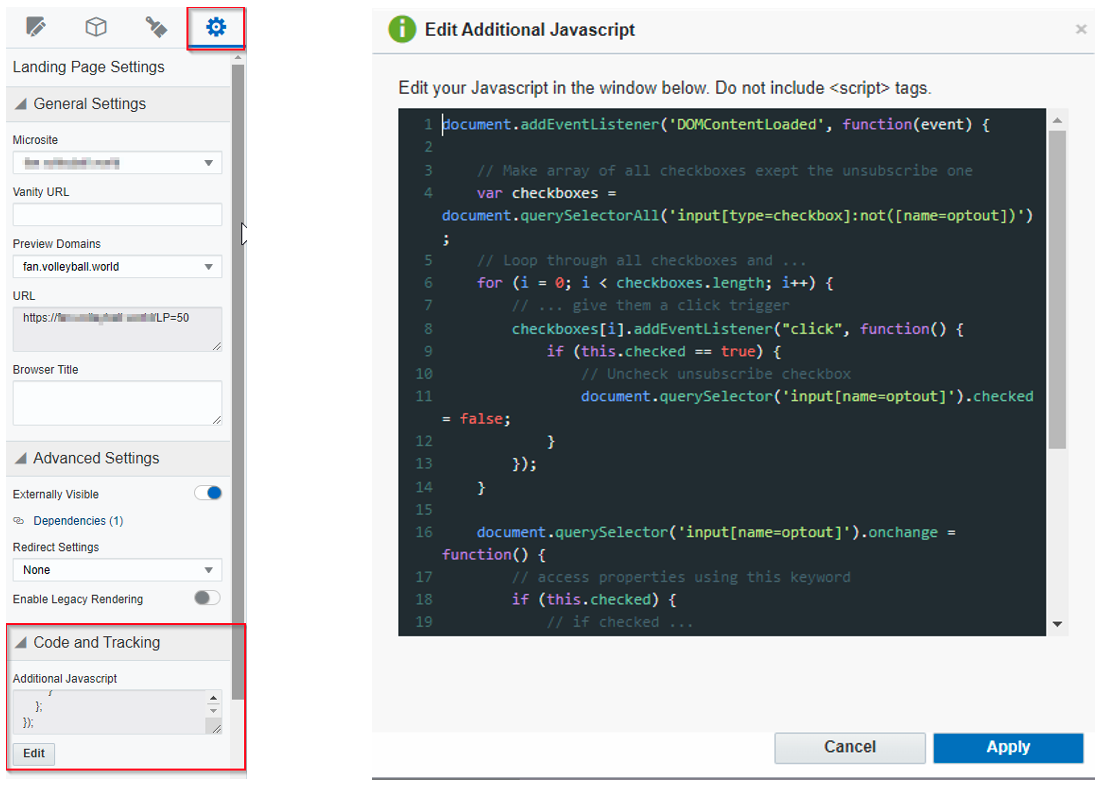Viewport: 1102px width, 785px height.
Task: Collapse the Advanced Settings section
Action: pos(20,458)
